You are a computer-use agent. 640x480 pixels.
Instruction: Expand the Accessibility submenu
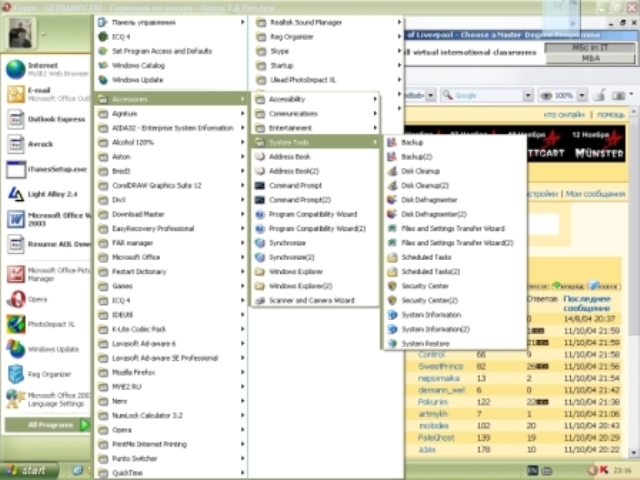point(315,99)
